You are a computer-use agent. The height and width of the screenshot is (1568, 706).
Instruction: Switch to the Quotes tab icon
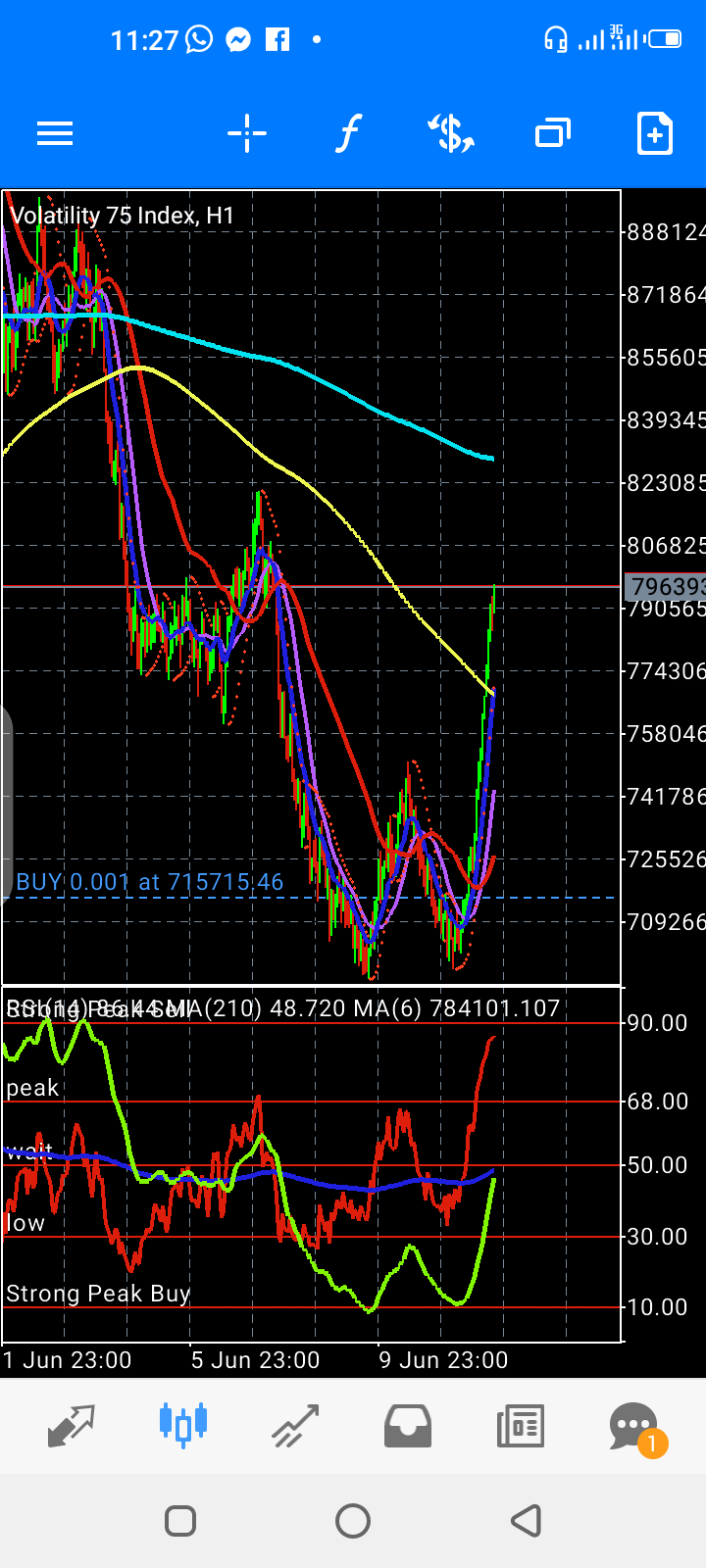(72, 1426)
